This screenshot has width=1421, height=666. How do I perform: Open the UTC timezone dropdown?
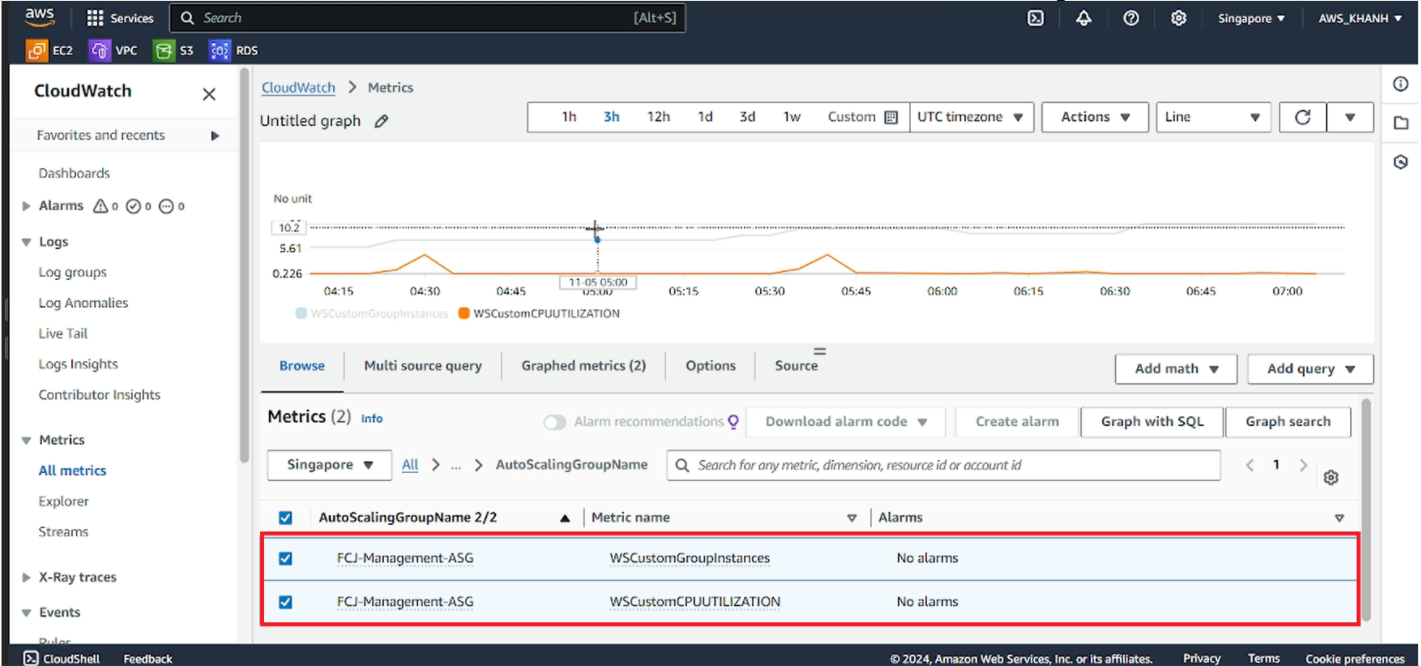click(971, 117)
